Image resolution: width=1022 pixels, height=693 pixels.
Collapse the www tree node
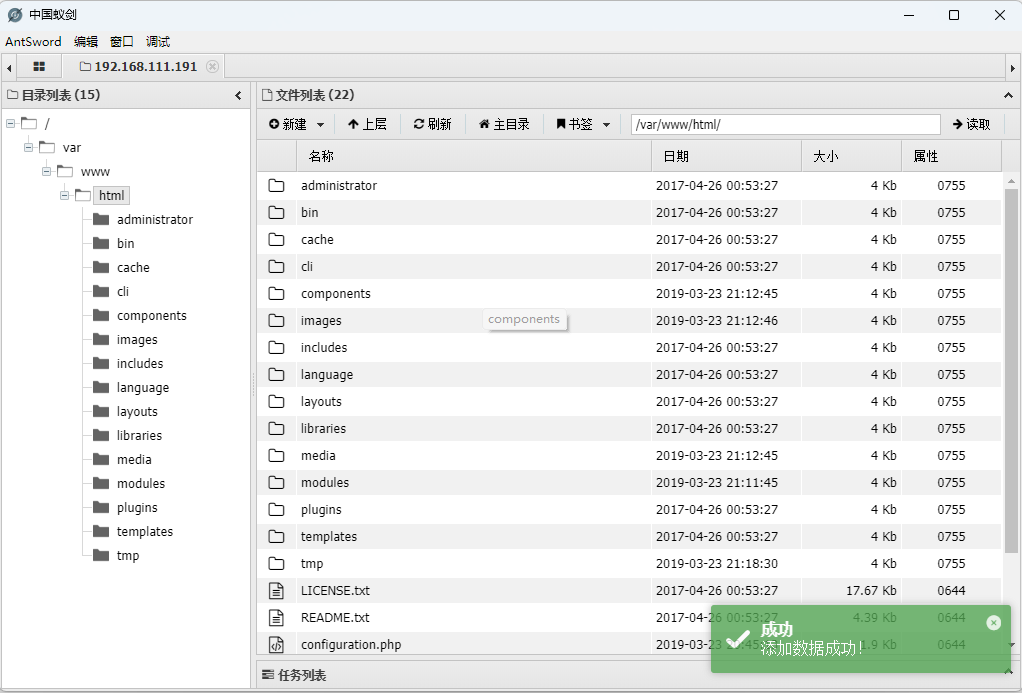47,172
